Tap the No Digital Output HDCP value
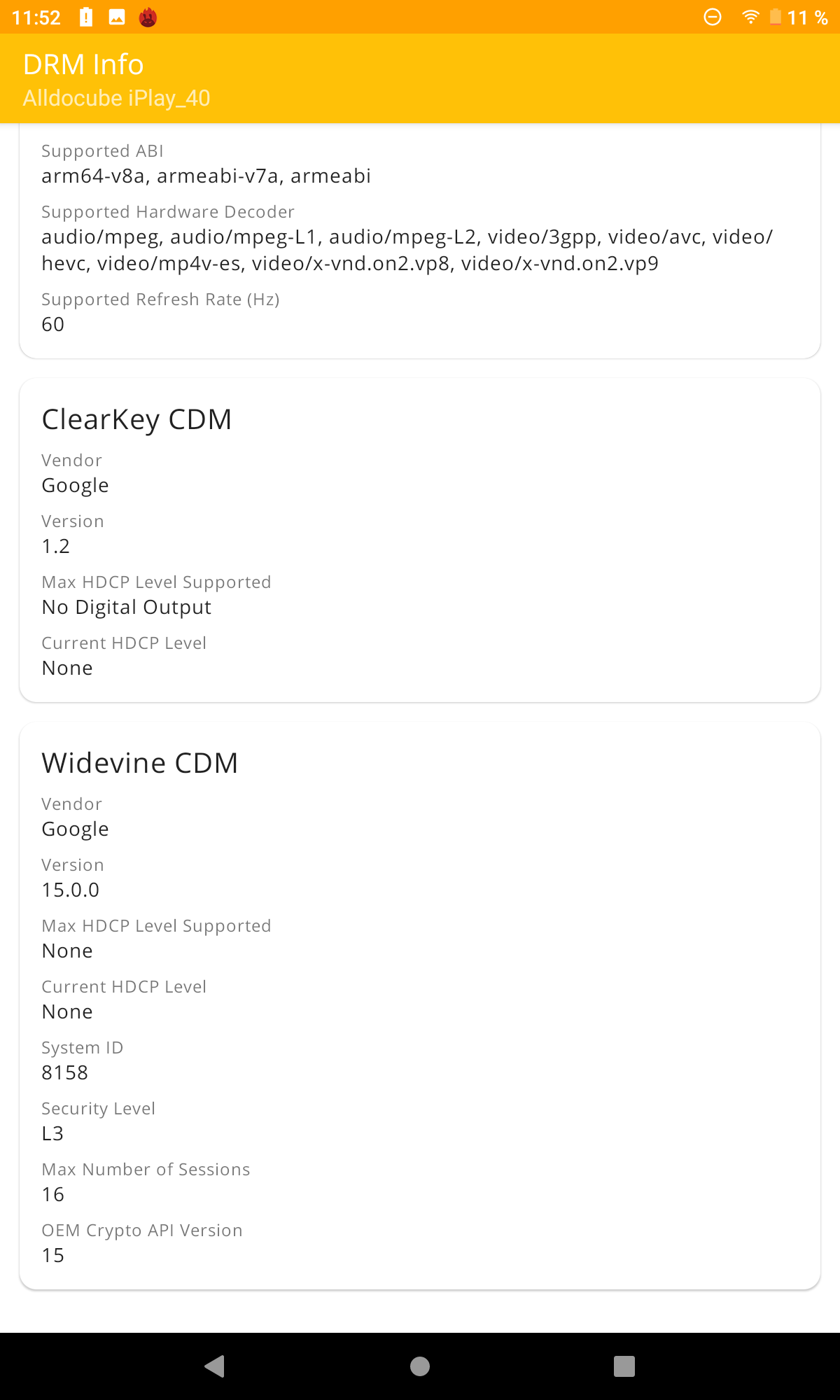Image resolution: width=840 pixels, height=1400 pixels. (x=127, y=607)
